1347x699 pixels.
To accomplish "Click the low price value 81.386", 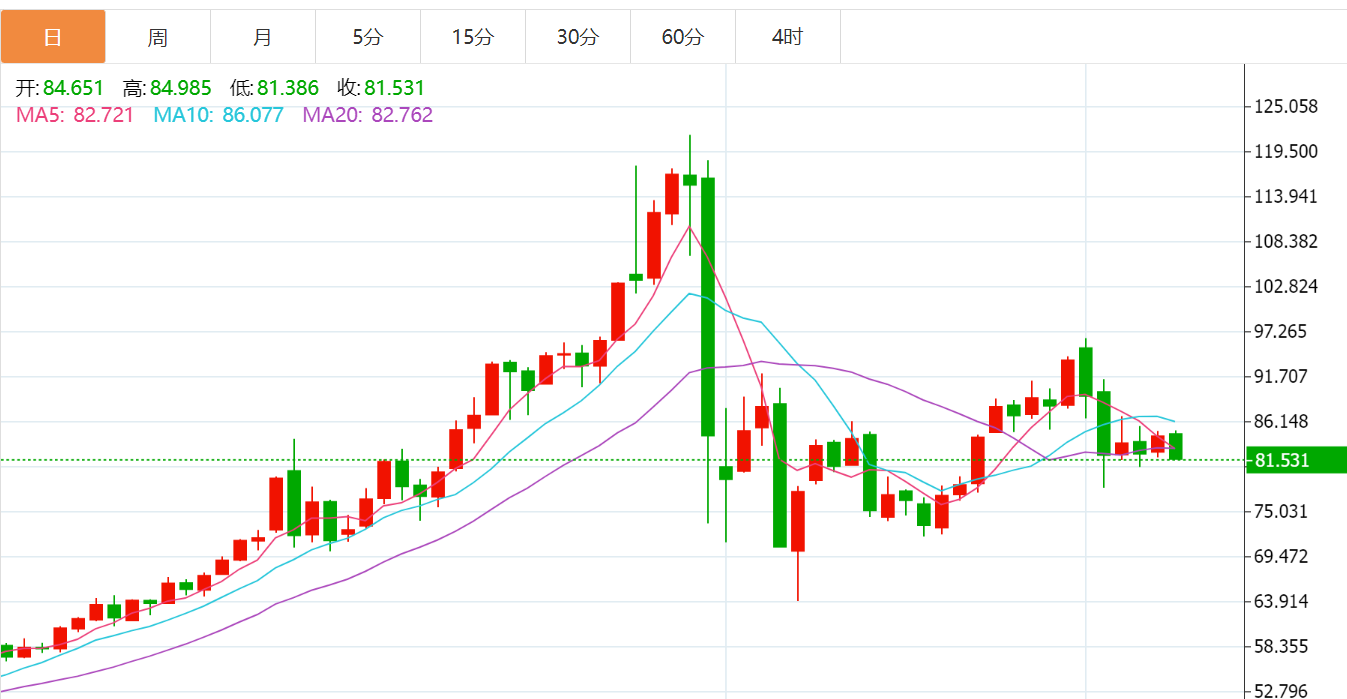I will point(287,89).
